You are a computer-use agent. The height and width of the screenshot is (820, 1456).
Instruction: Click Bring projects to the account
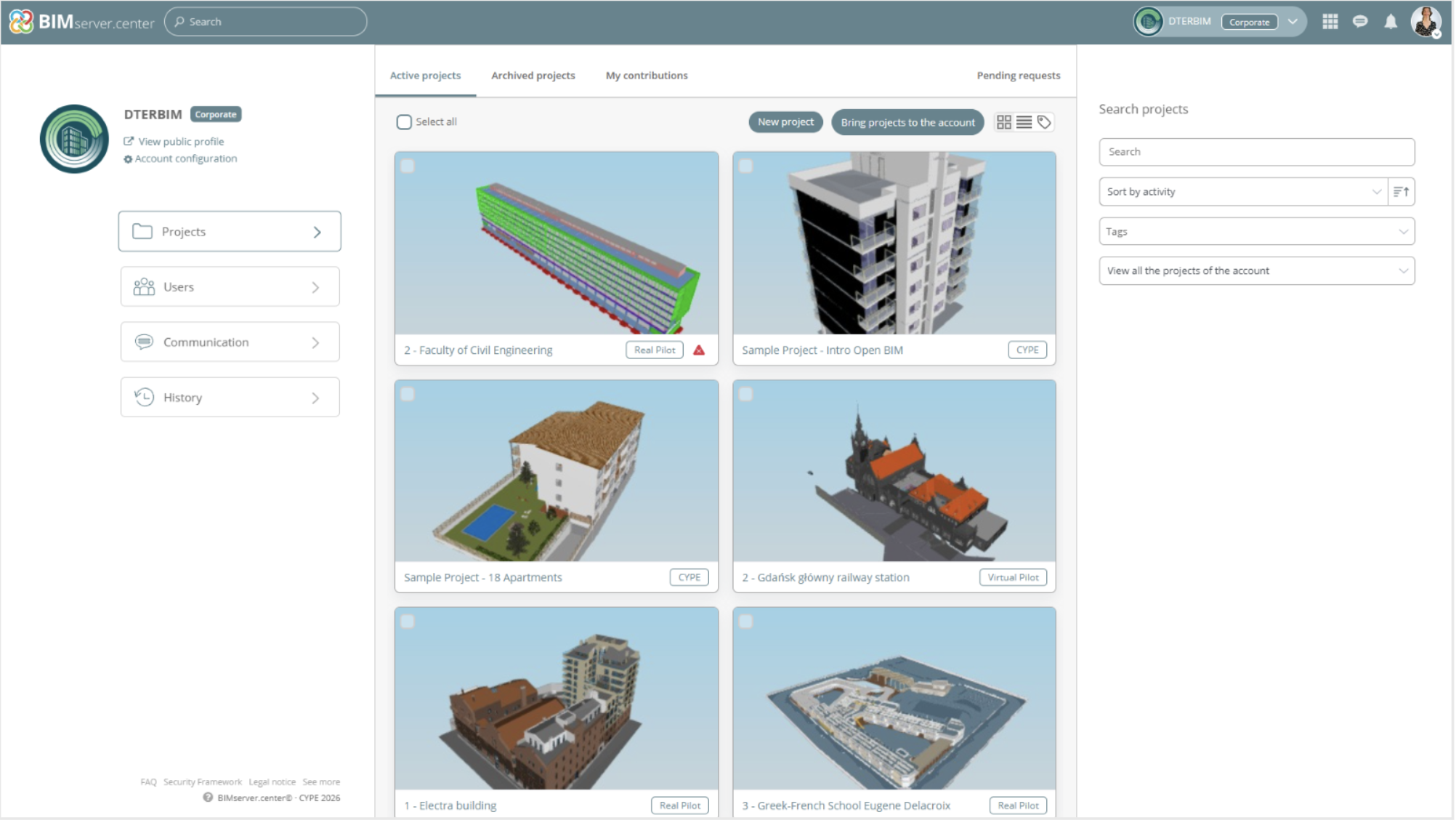tap(907, 122)
